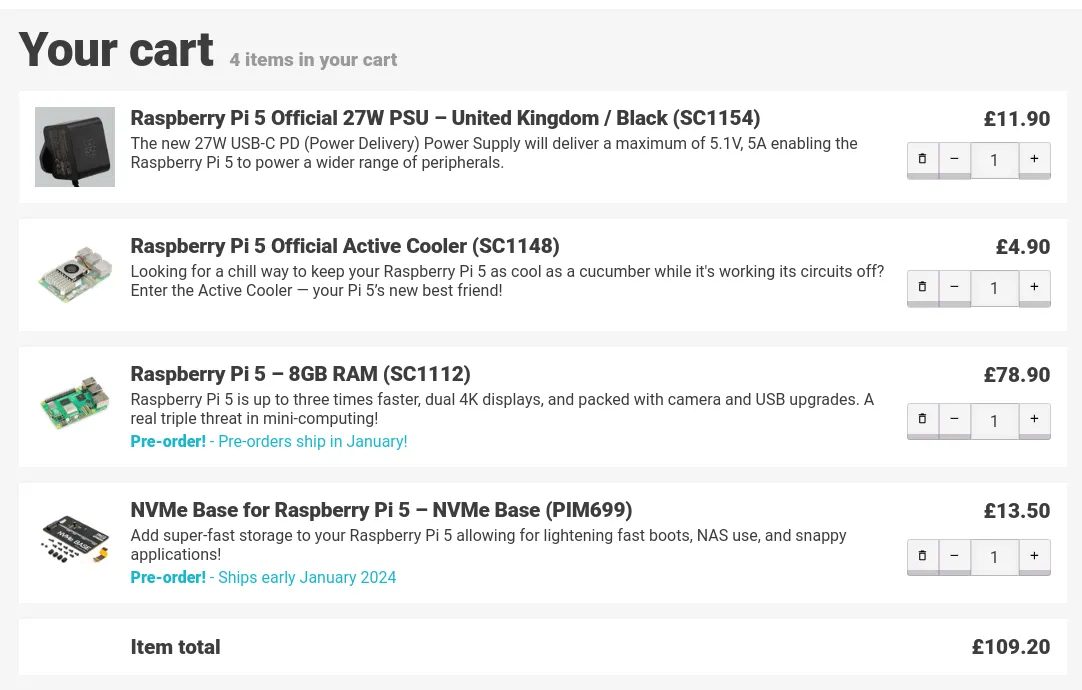The image size is (1082, 690).
Task: Open the Raspberry Pi 5 Official 27W PSU title
Action: click(445, 118)
